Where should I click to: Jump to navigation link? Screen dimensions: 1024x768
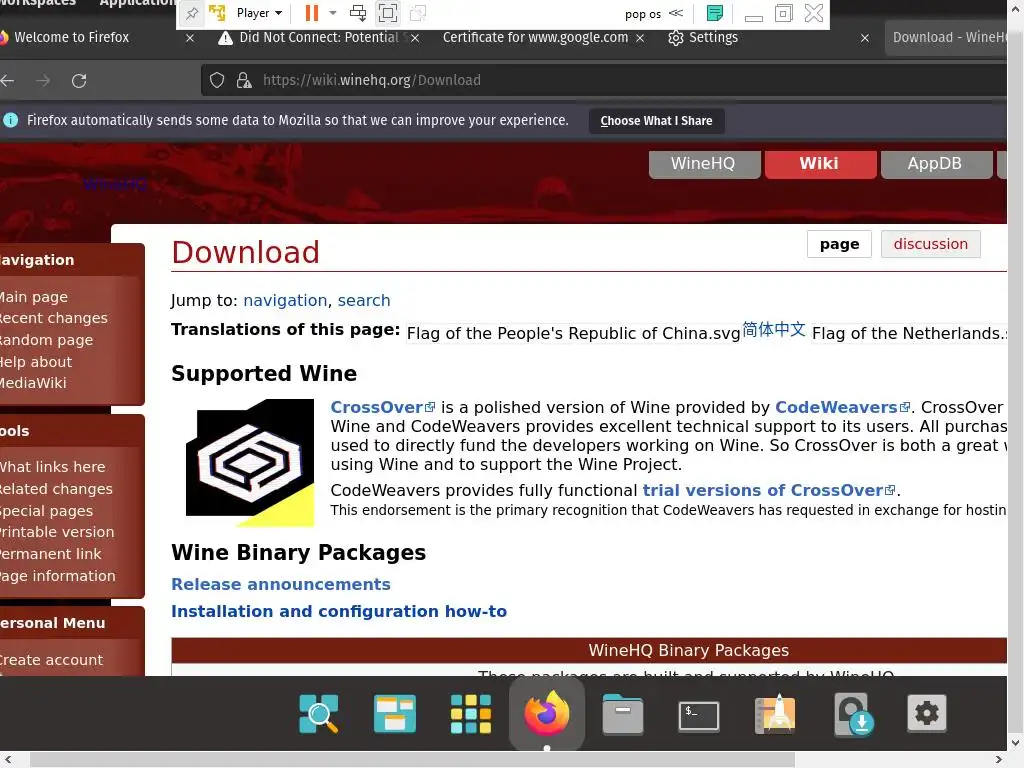pyautogui.click(x=285, y=300)
